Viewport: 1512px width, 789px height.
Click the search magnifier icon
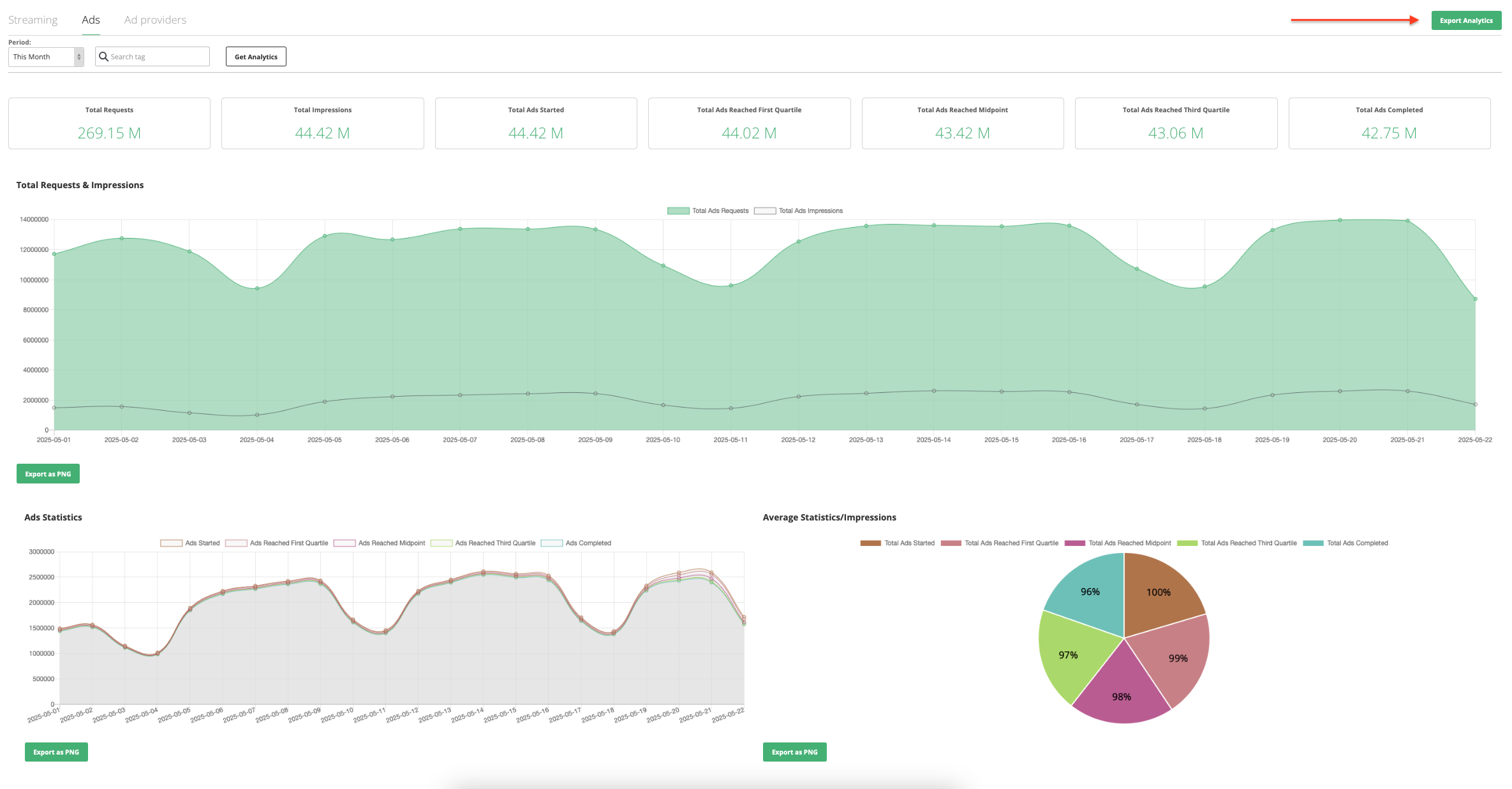tap(103, 57)
